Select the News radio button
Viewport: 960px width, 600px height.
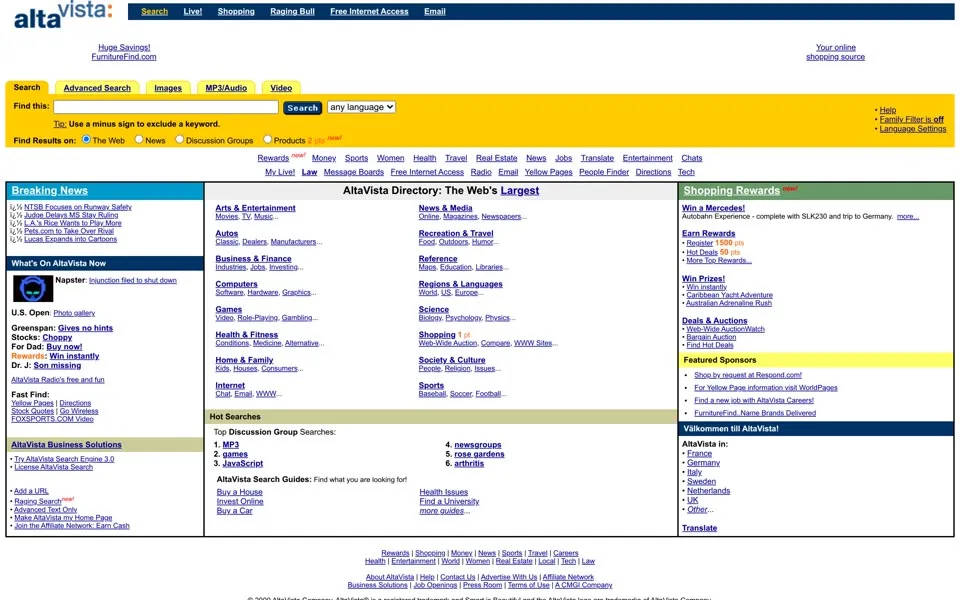pos(139,140)
